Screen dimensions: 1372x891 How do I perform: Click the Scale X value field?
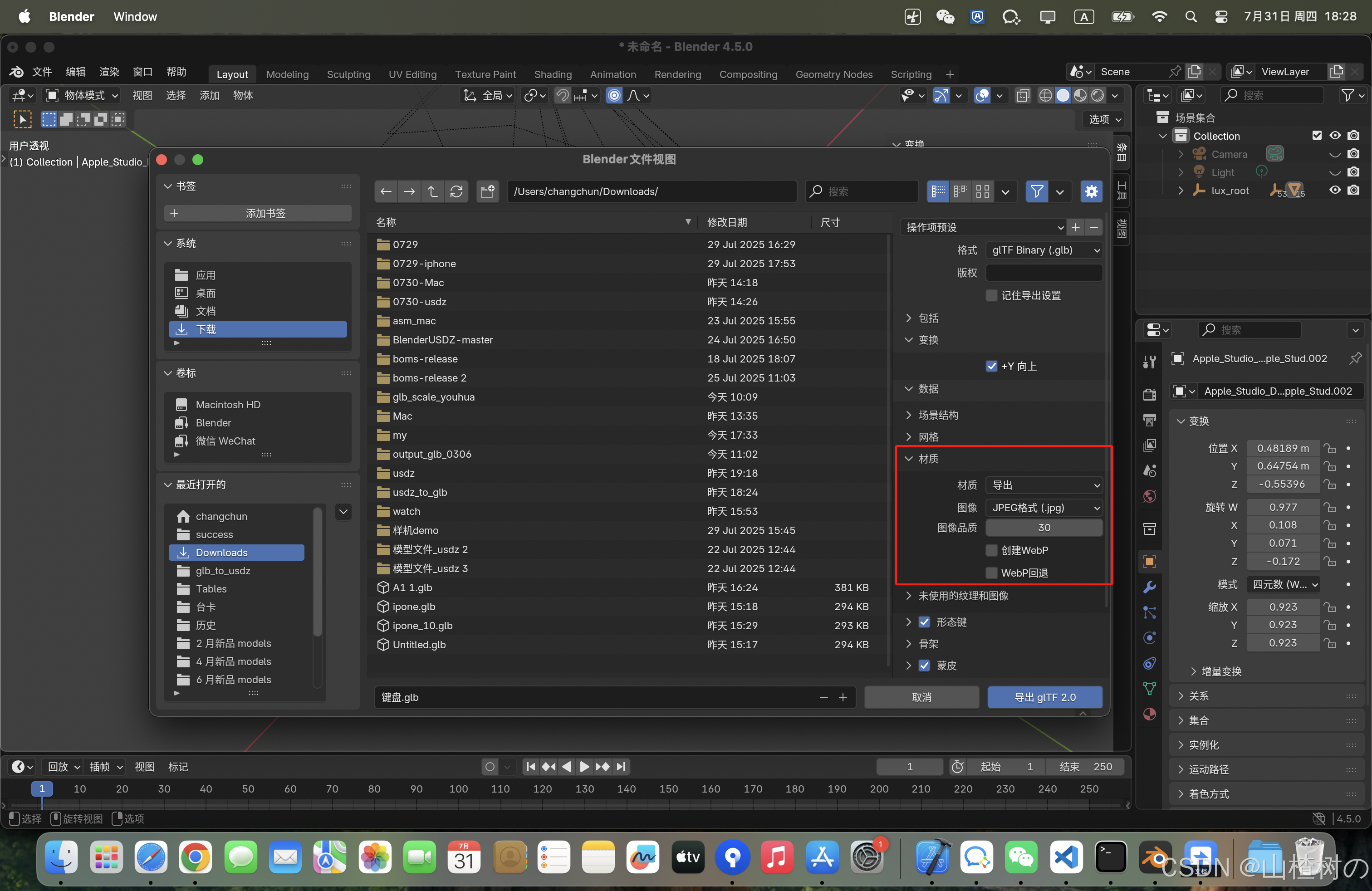pyautogui.click(x=1283, y=607)
